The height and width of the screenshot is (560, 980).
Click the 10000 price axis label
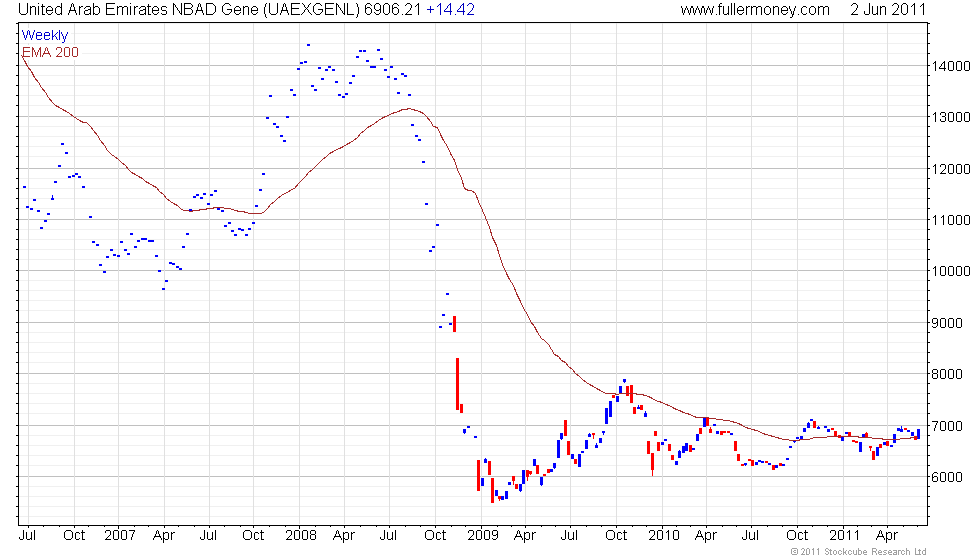click(x=951, y=271)
